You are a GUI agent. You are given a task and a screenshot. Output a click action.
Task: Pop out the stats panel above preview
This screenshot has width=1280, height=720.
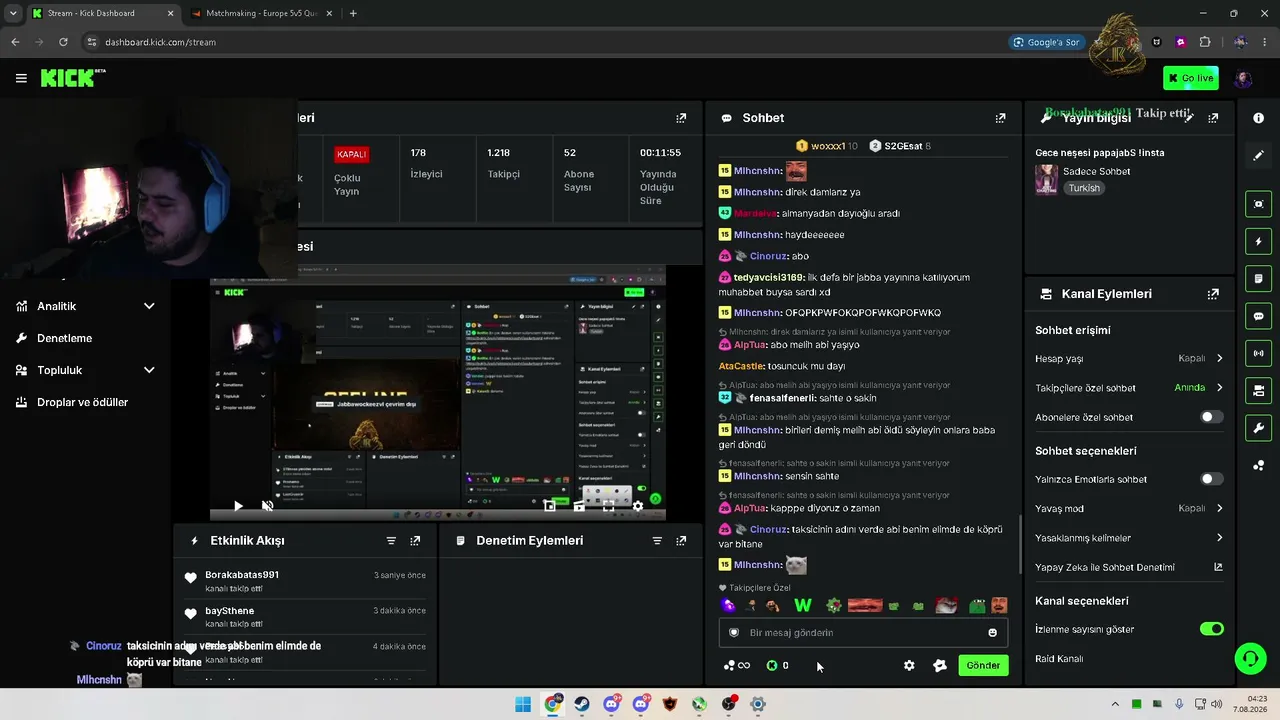[681, 118]
